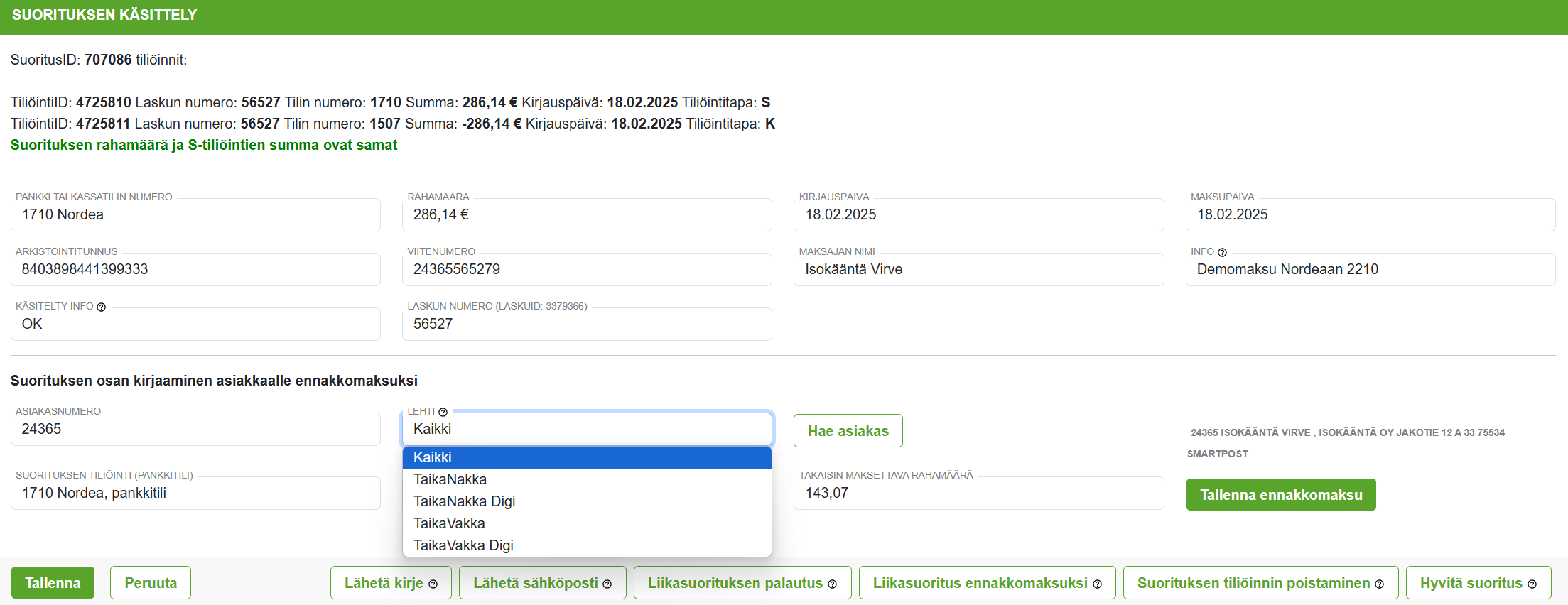Click the help icon next to LEHTI label
The height and width of the screenshot is (605, 1568).
(443, 413)
